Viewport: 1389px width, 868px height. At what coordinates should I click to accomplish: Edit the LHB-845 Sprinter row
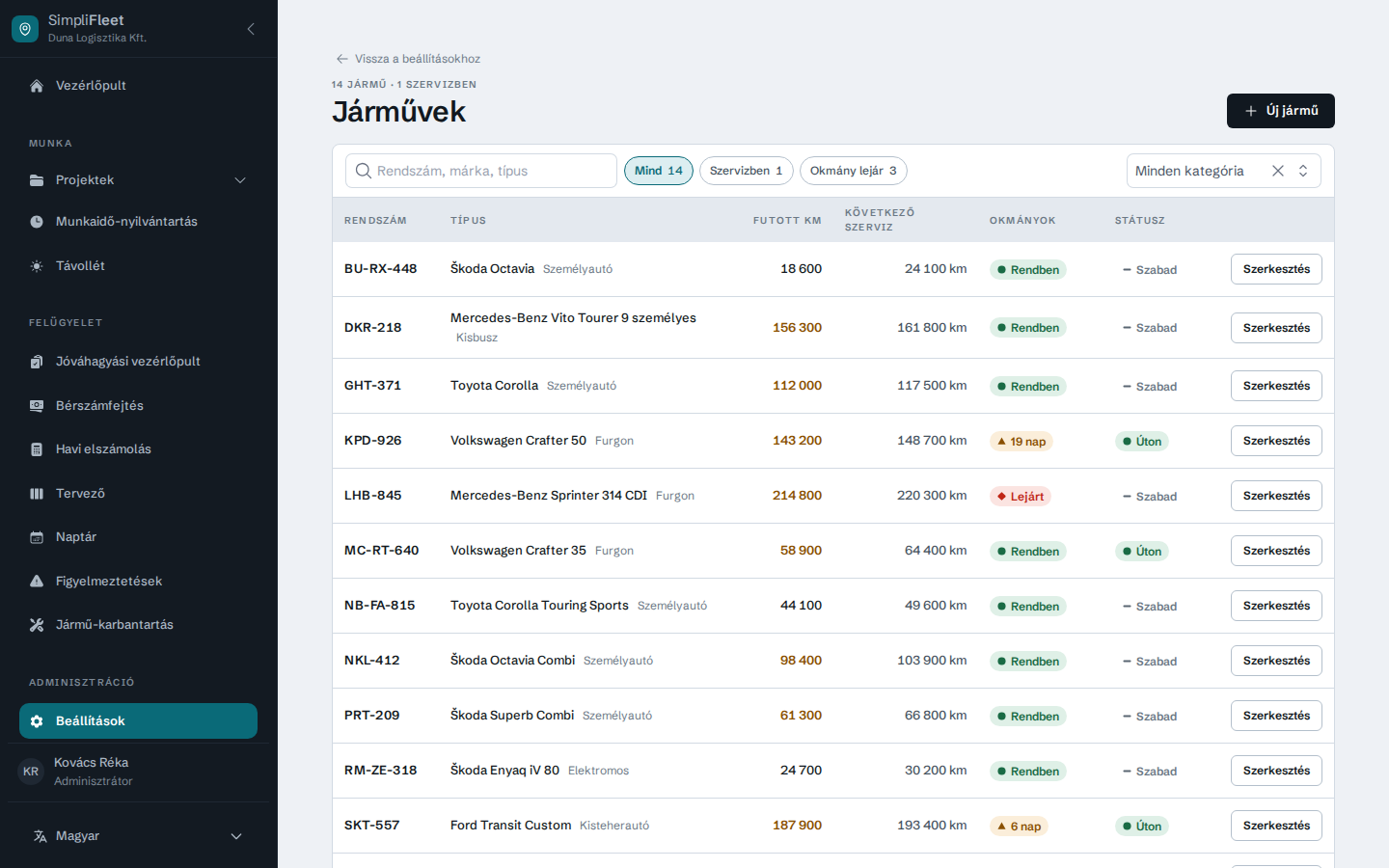(1276, 496)
